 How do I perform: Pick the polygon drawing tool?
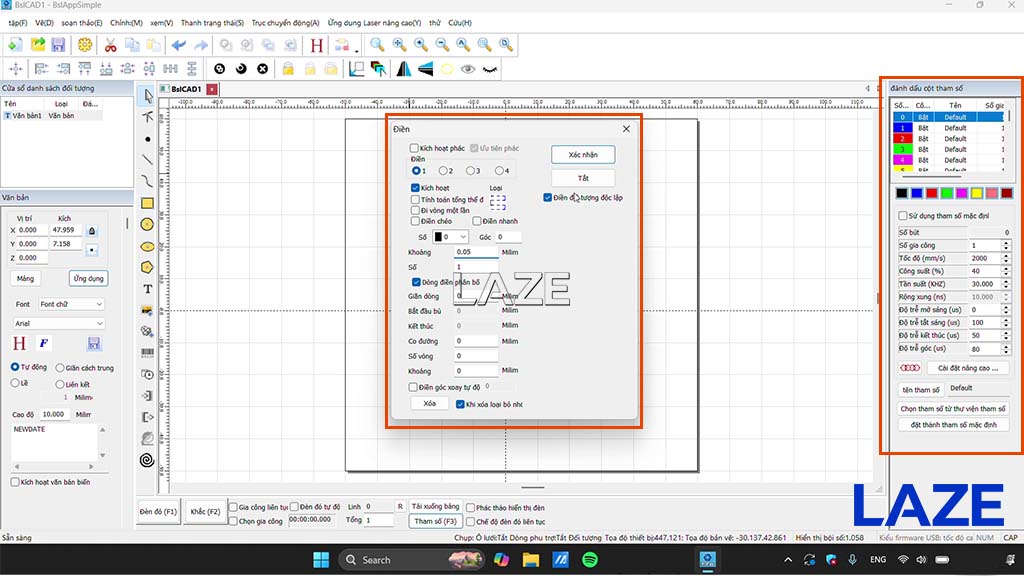(148, 267)
